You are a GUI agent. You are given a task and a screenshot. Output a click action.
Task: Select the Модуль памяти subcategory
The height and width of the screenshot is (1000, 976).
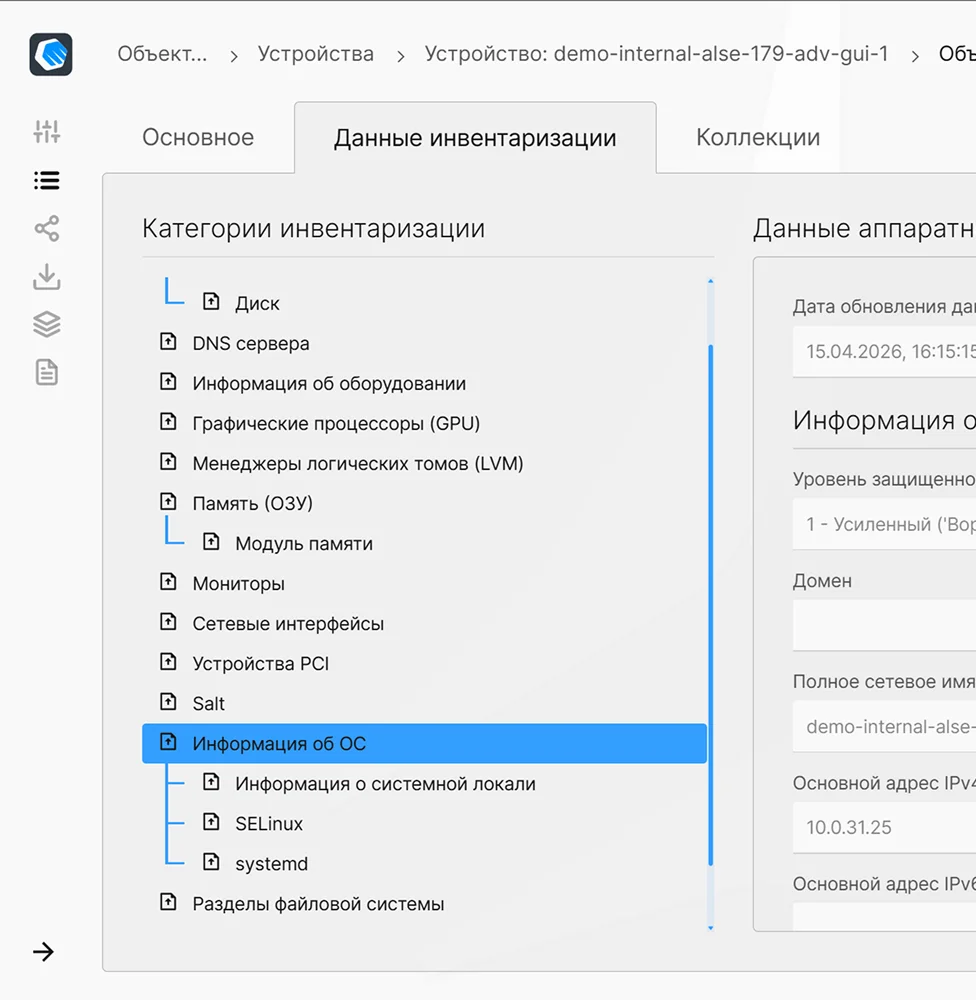pyautogui.click(x=304, y=544)
